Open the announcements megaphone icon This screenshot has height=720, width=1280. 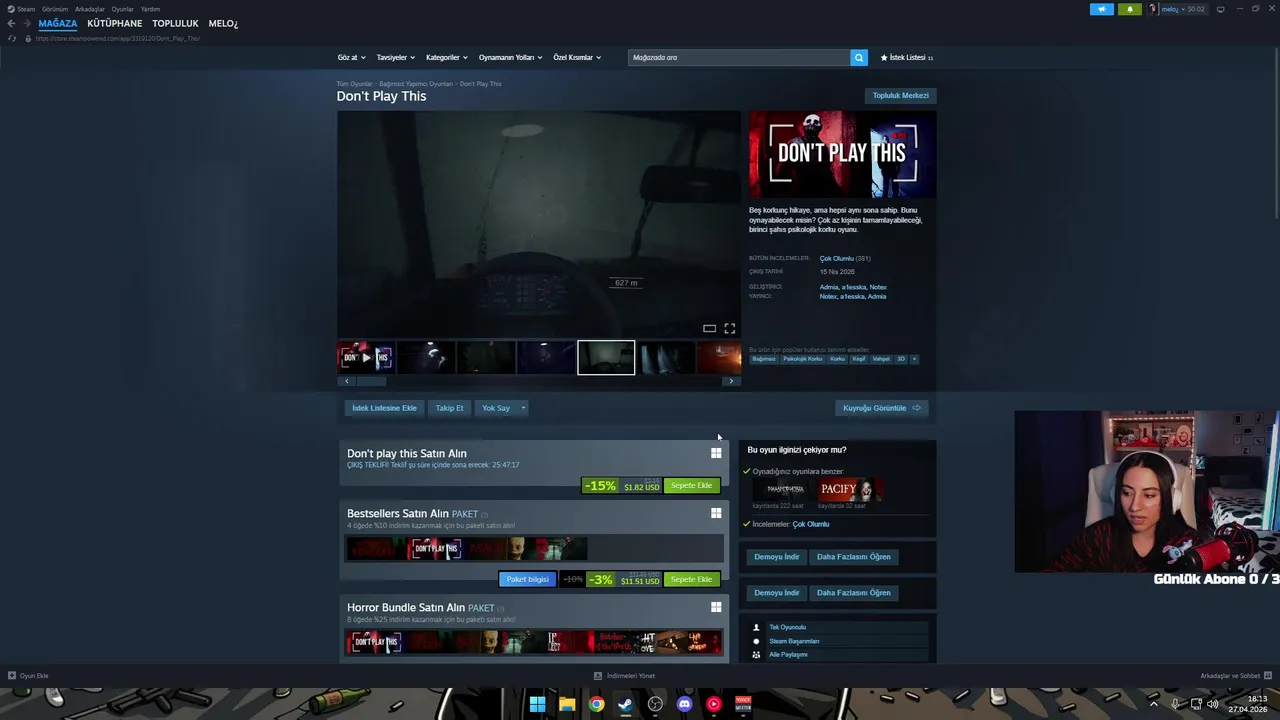point(1101,9)
